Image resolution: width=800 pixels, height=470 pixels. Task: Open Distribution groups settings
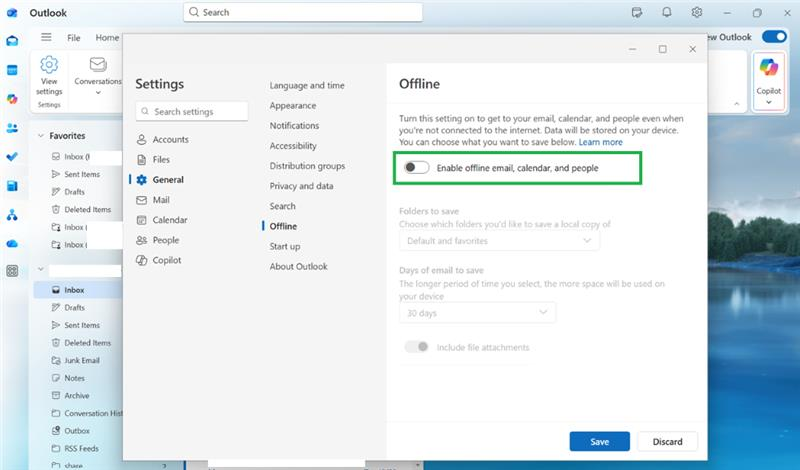[307, 166]
